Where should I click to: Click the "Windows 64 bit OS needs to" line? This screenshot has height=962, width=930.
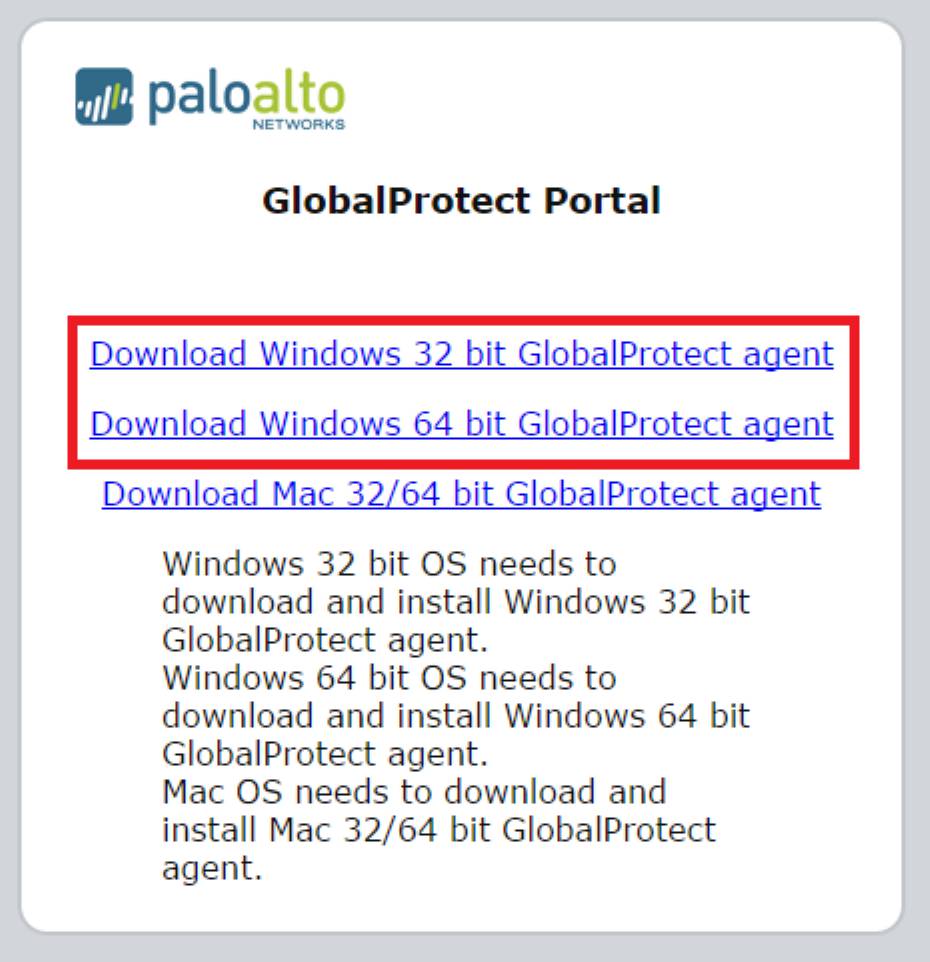(389, 678)
